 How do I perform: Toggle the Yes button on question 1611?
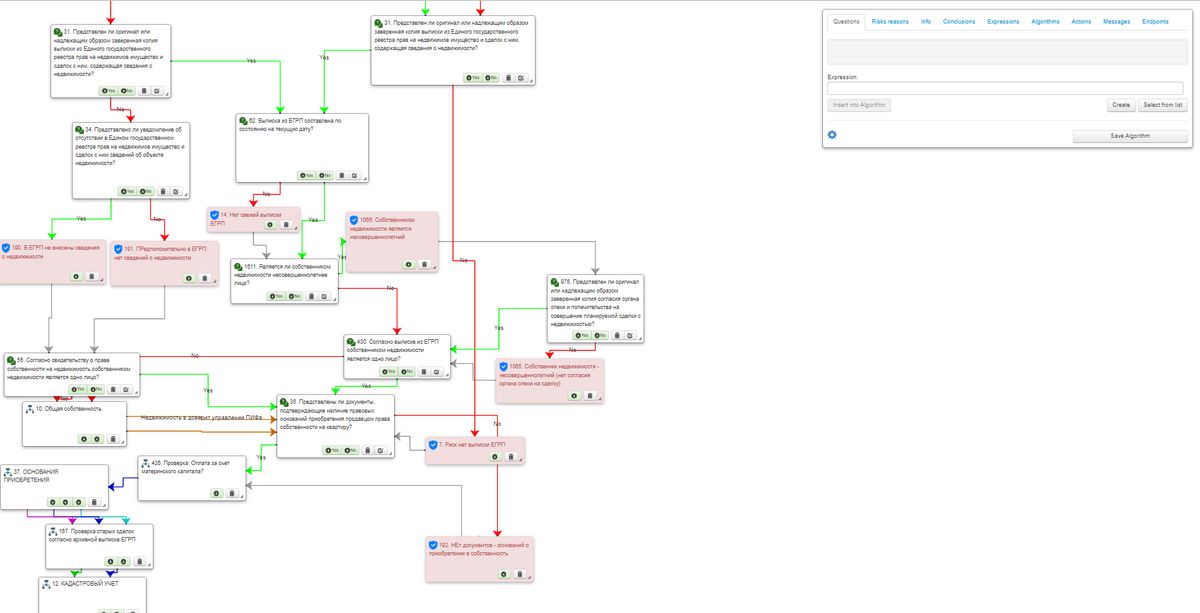[274, 297]
